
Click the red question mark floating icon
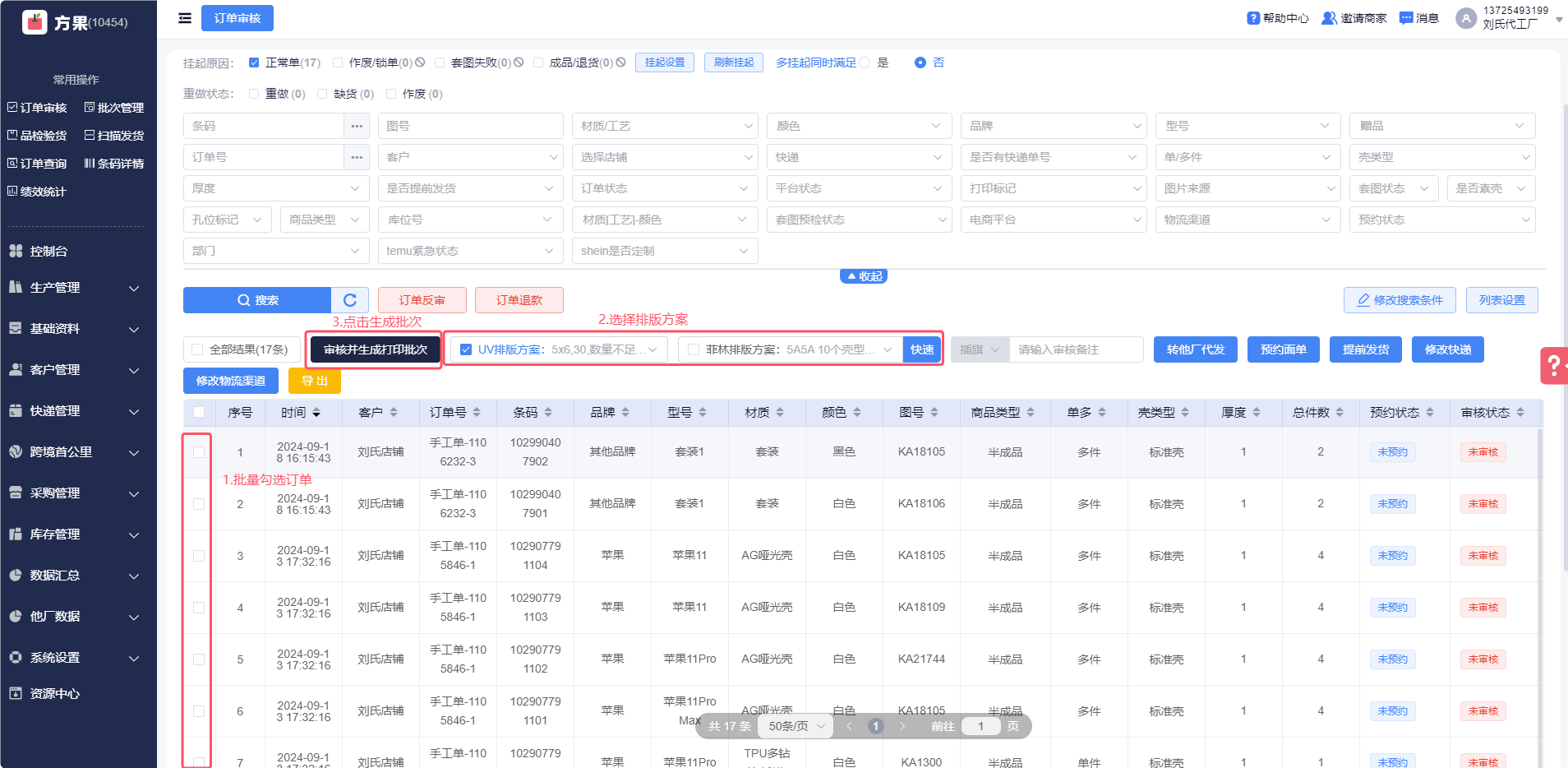pyautogui.click(x=1553, y=365)
